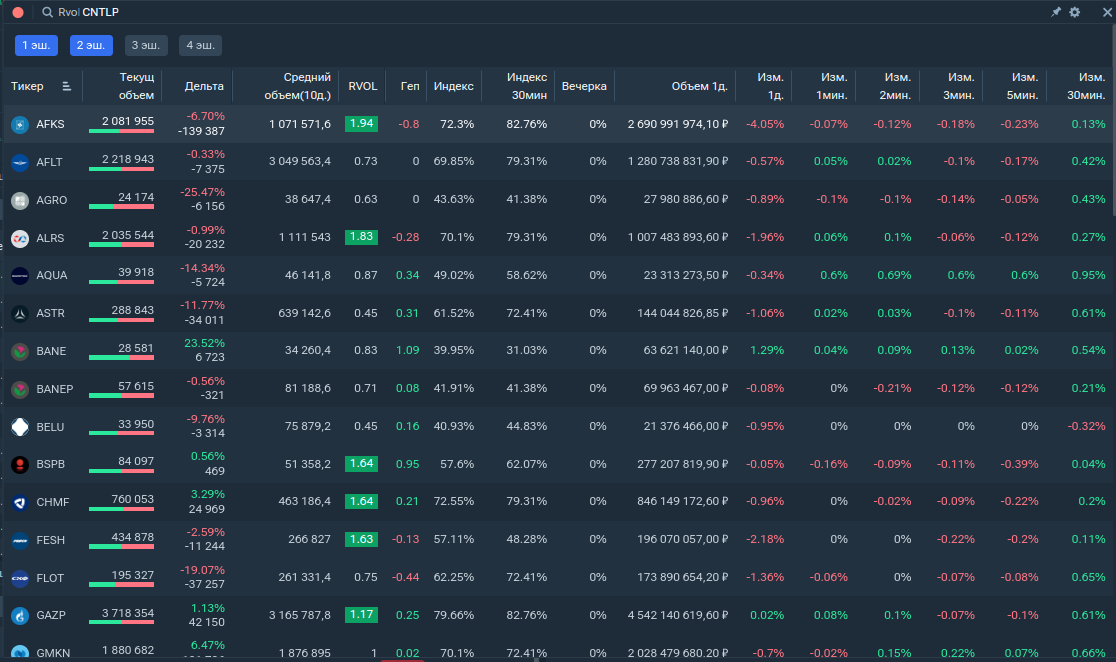
Task: Enable the 3 эш. filter
Action: point(146,46)
